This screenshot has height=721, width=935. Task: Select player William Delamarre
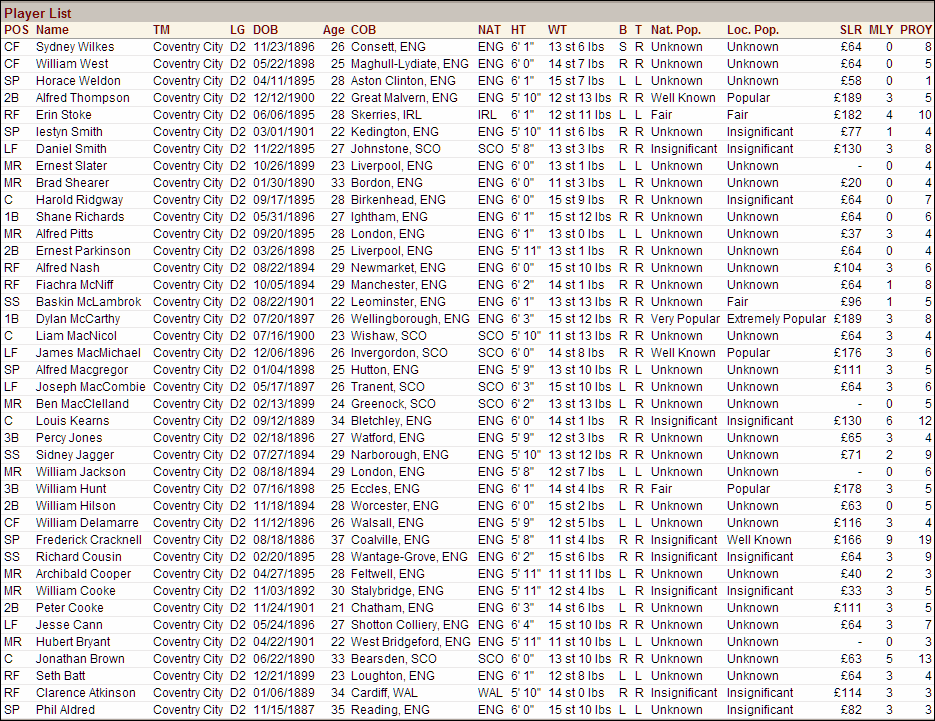pos(87,523)
